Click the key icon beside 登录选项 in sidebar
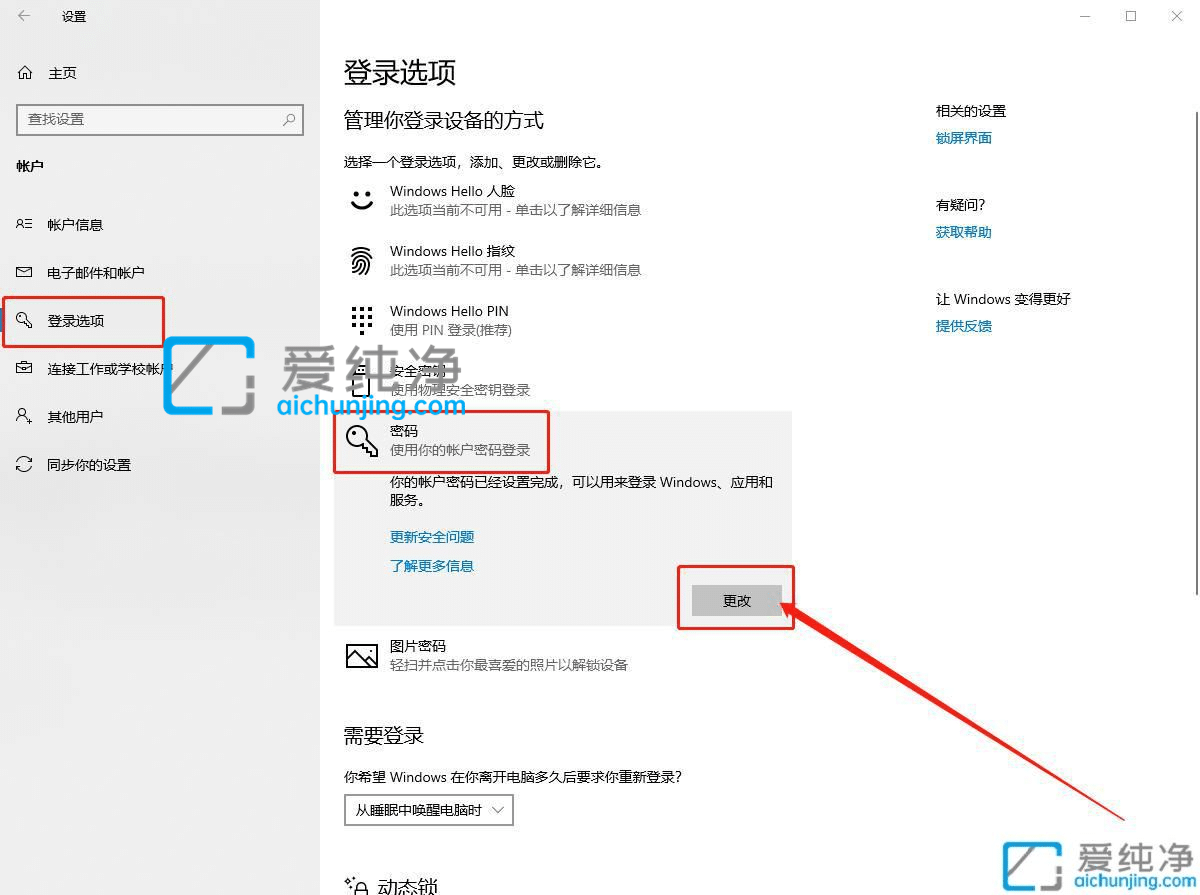 pos(25,320)
